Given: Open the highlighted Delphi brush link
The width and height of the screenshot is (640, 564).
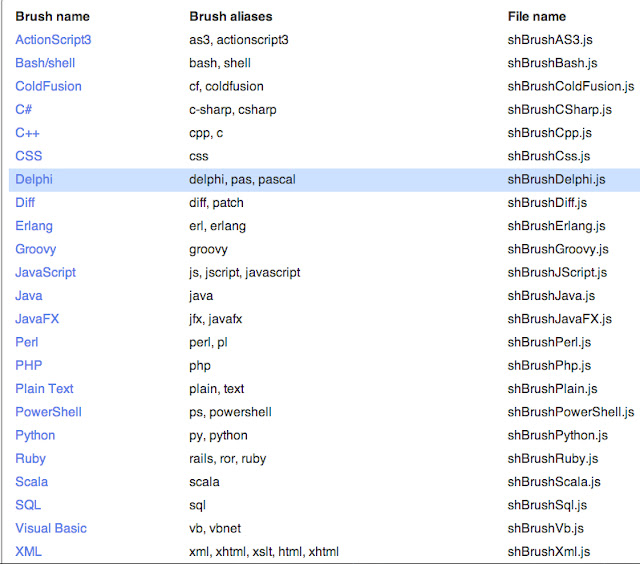Looking at the screenshot, I should click(34, 180).
